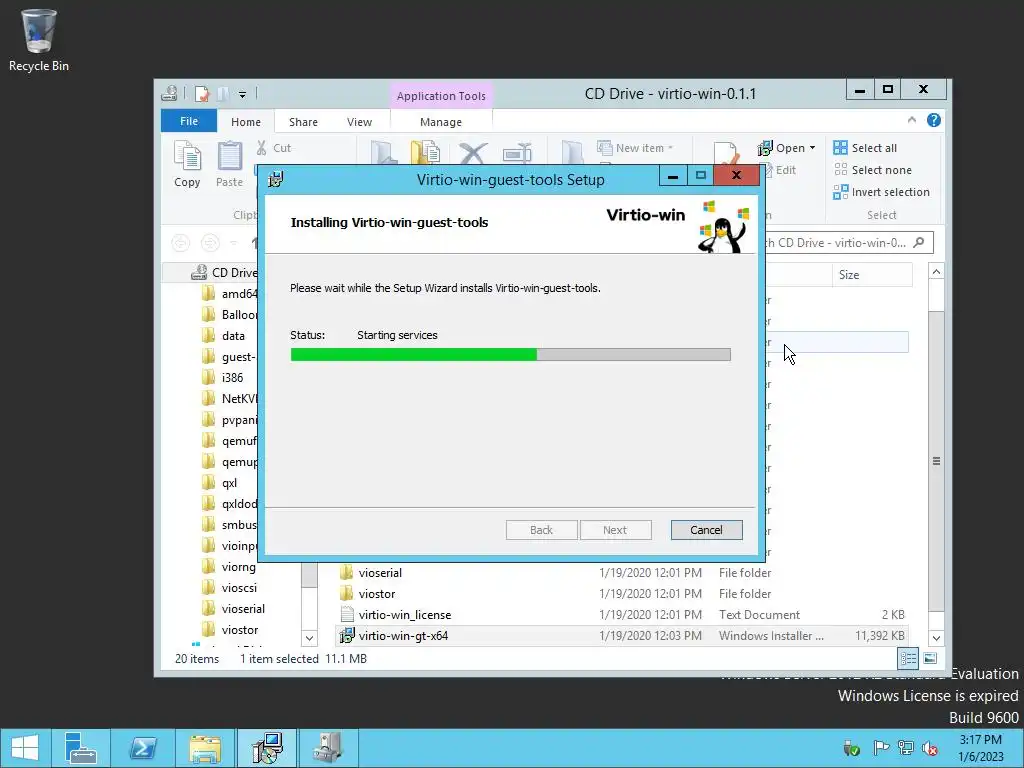Click the Cut scissors icon
The height and width of the screenshot is (768, 1024).
pyautogui.click(x=261, y=148)
